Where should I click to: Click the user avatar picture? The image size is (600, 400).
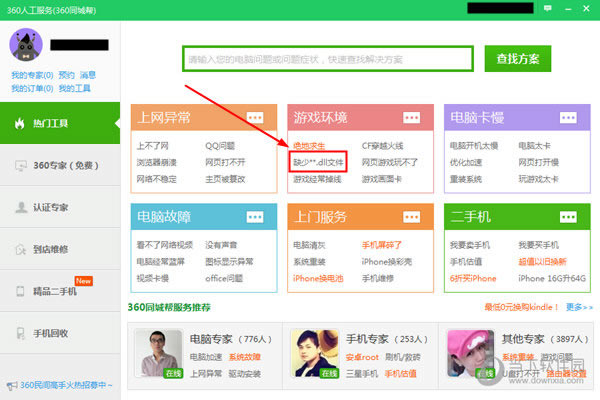[x=26, y=44]
